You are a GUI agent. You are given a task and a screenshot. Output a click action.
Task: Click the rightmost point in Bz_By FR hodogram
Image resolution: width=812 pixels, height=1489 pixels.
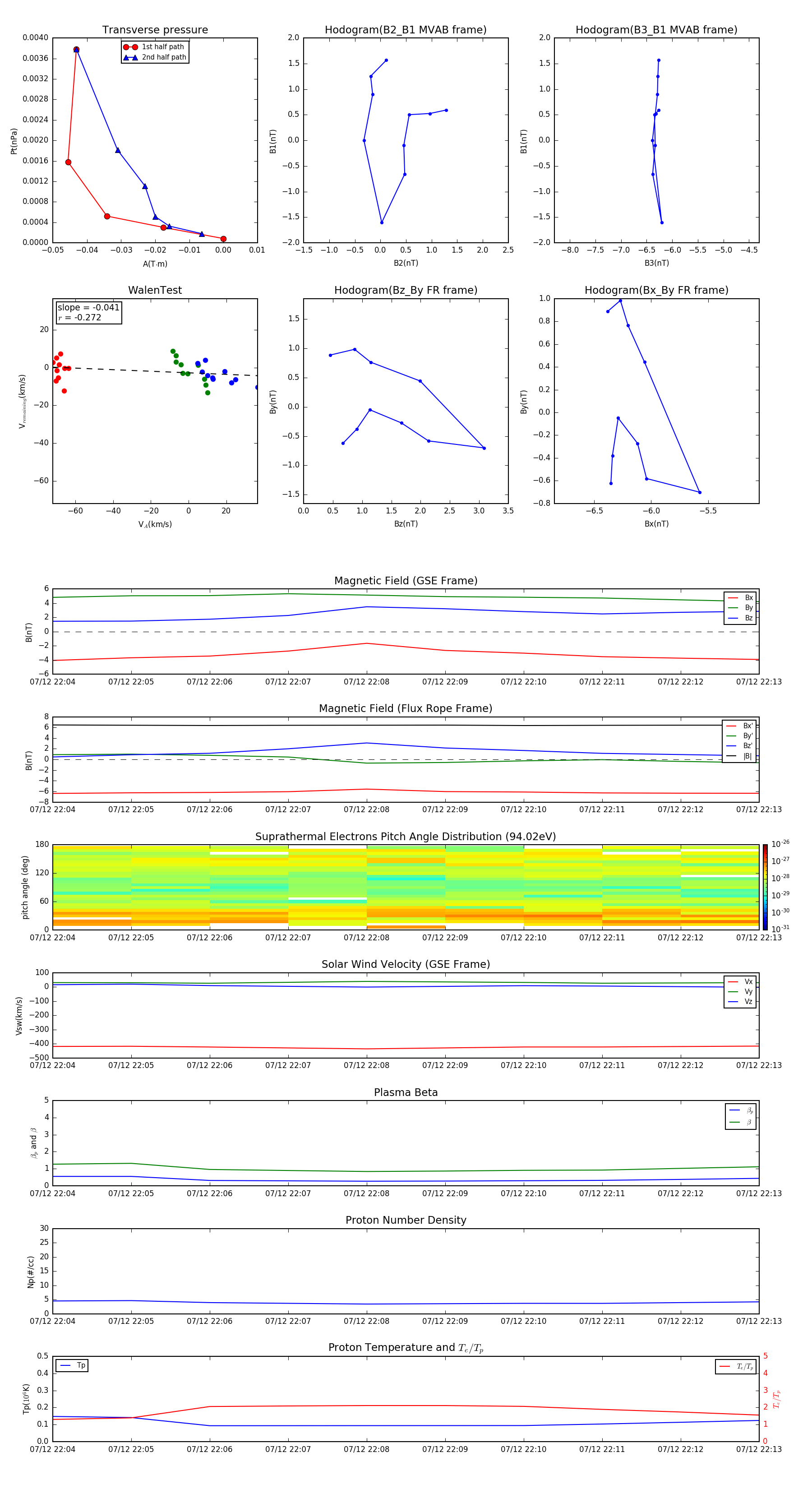tap(484, 448)
